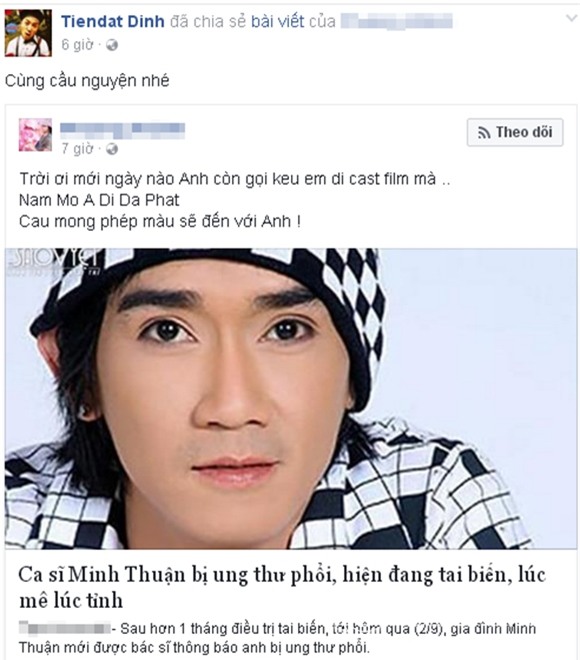
Task: Click the shared post text 'Nam Mo A Di Da Phat'
Action: tap(99, 200)
